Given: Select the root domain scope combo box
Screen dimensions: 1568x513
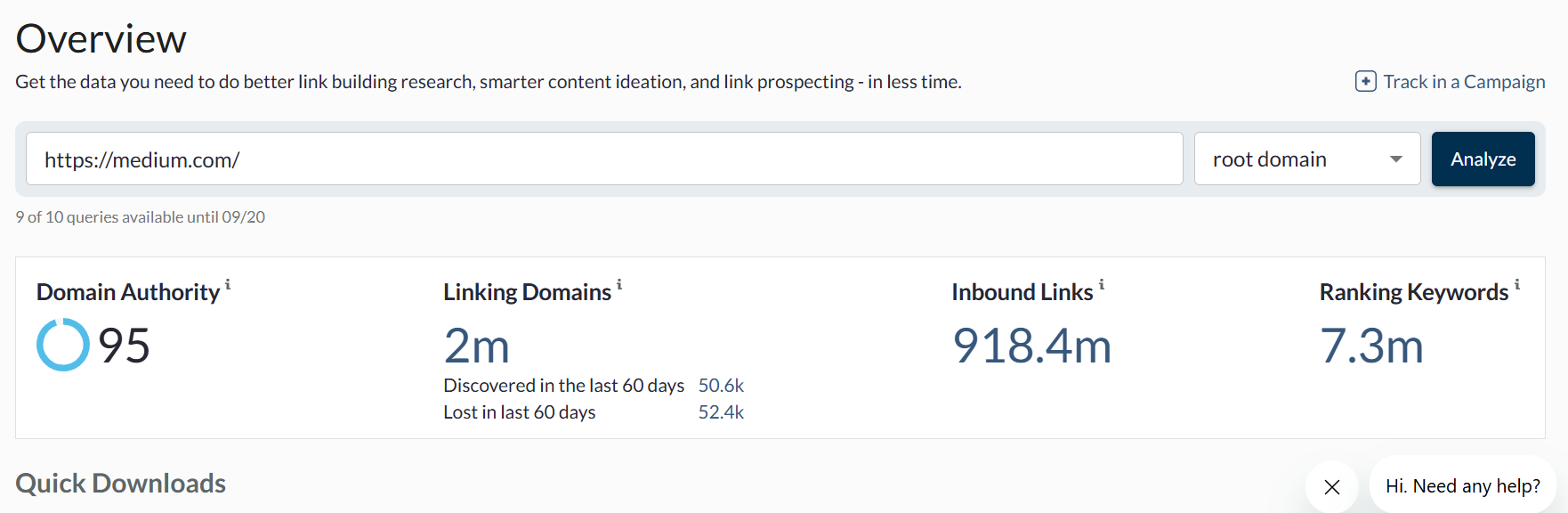Looking at the screenshot, I should (1307, 159).
